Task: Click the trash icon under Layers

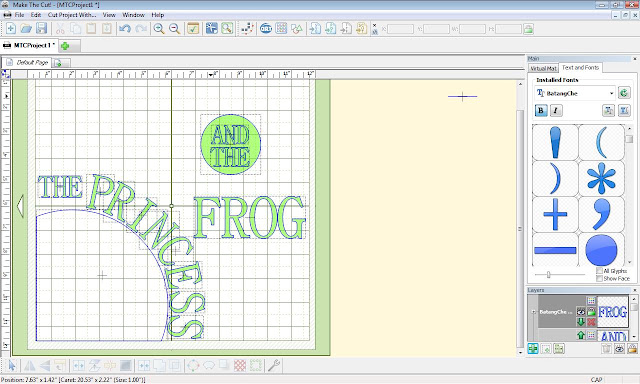Action: [x=607, y=348]
